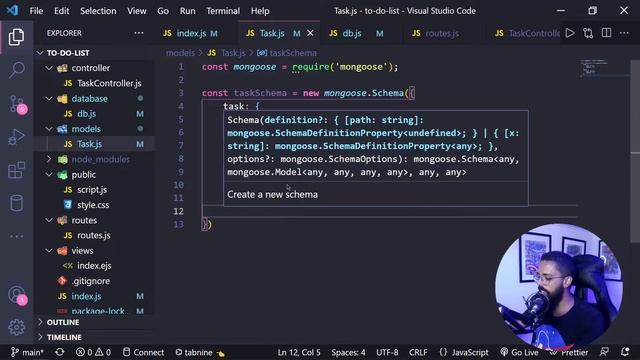Change indentation via Spaces: 4
Image resolution: width=640 pixels, height=360 pixels.
pyautogui.click(x=348, y=352)
